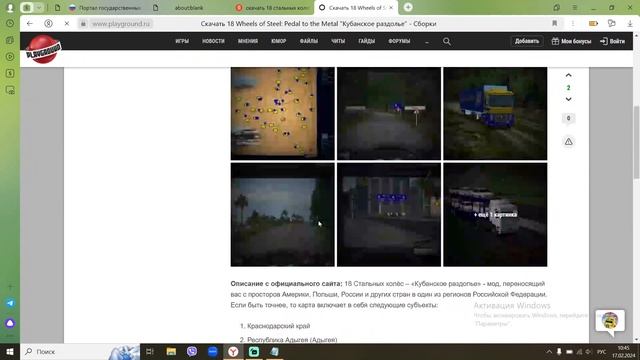Open Telegram from the browser sidebar
The width and height of the screenshot is (640, 360).
10,303
